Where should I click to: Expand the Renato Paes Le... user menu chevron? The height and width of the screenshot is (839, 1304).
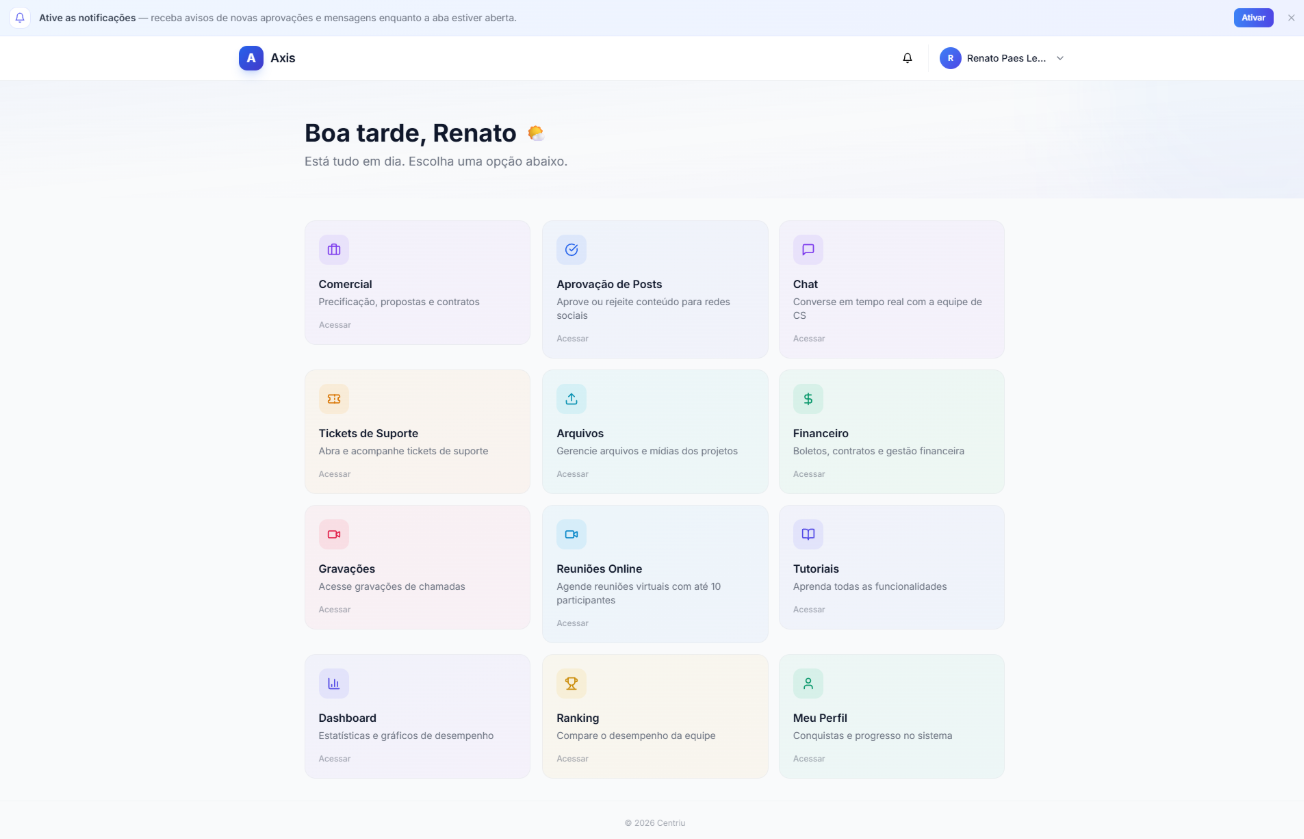1060,58
